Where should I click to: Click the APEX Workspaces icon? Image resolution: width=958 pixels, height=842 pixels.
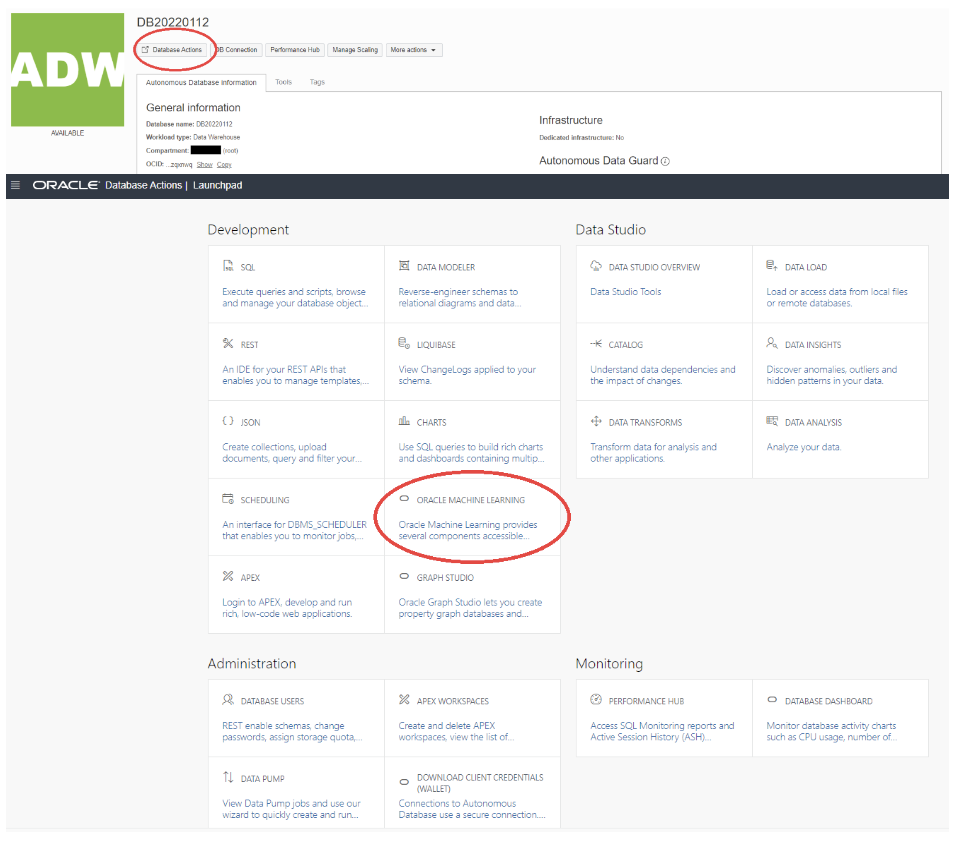point(404,700)
